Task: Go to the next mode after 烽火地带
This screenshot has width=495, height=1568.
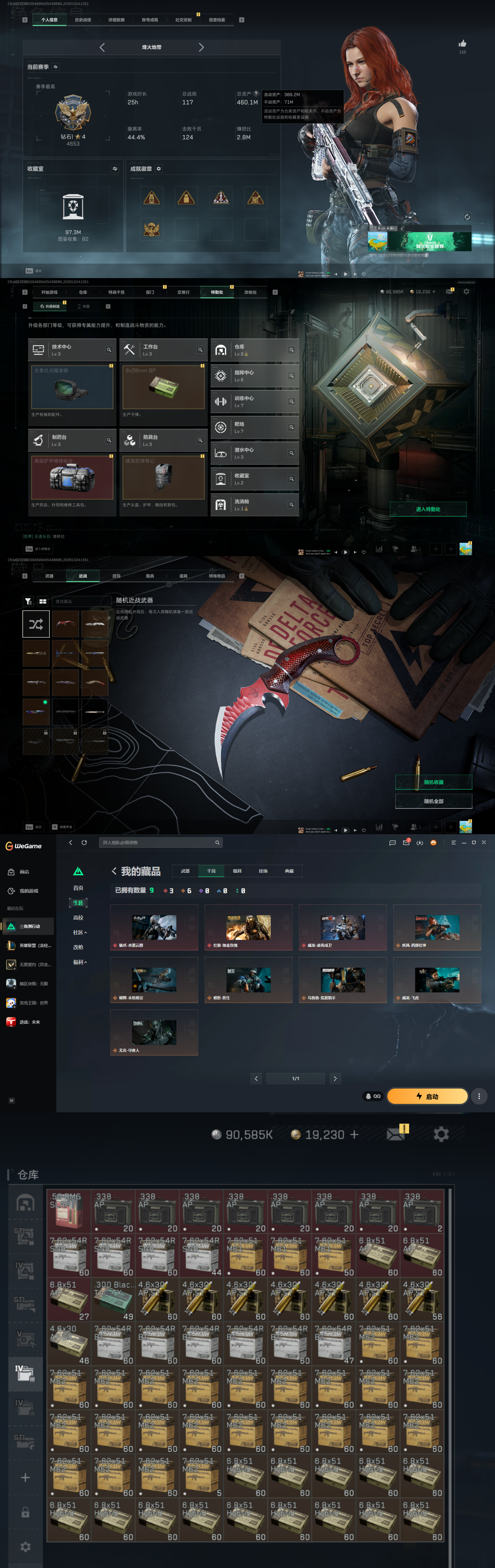Action: point(202,47)
